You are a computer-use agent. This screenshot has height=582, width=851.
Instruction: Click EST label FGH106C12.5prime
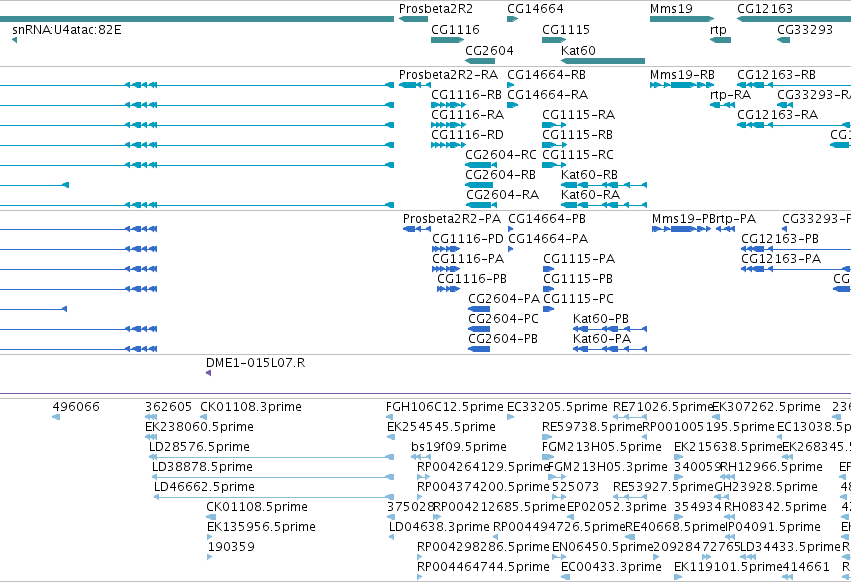(444, 407)
